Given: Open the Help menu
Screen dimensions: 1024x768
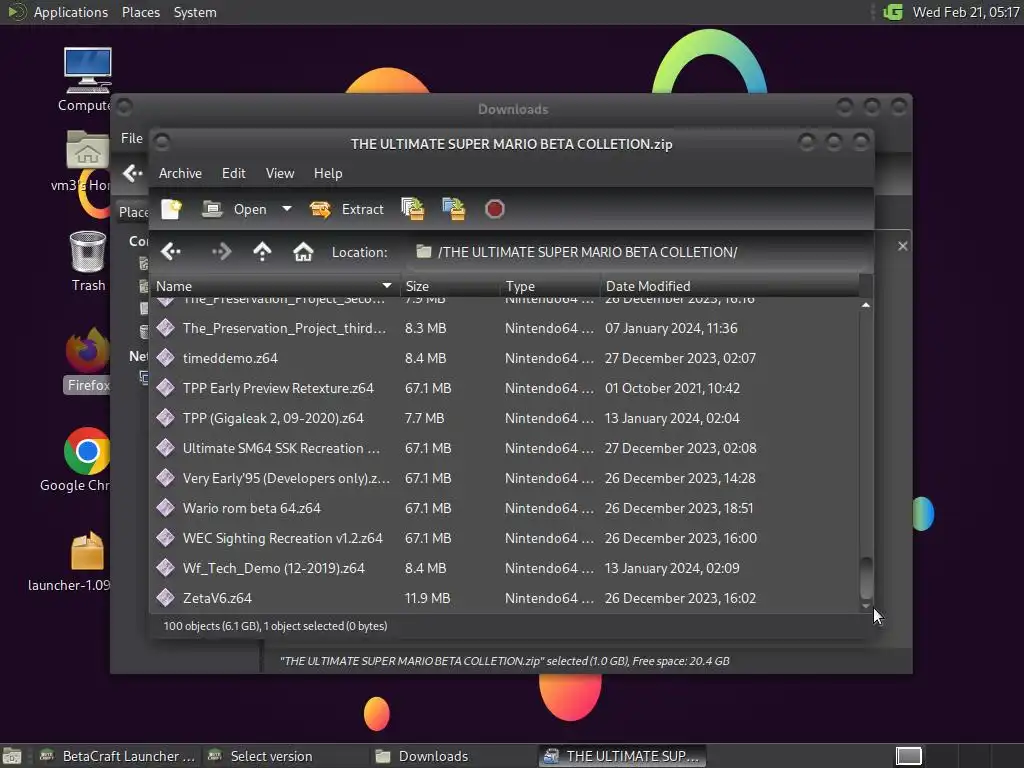Looking at the screenshot, I should click(x=328, y=173).
